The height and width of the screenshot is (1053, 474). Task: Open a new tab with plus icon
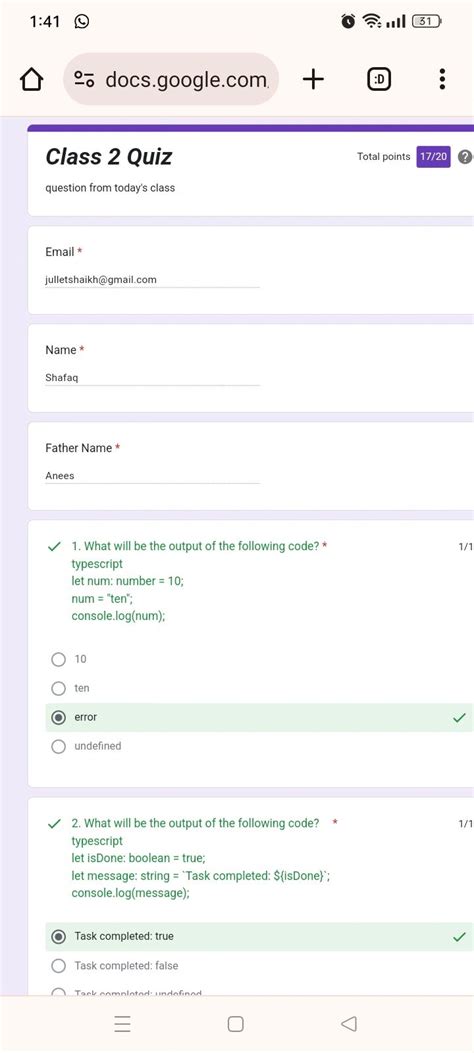313,80
